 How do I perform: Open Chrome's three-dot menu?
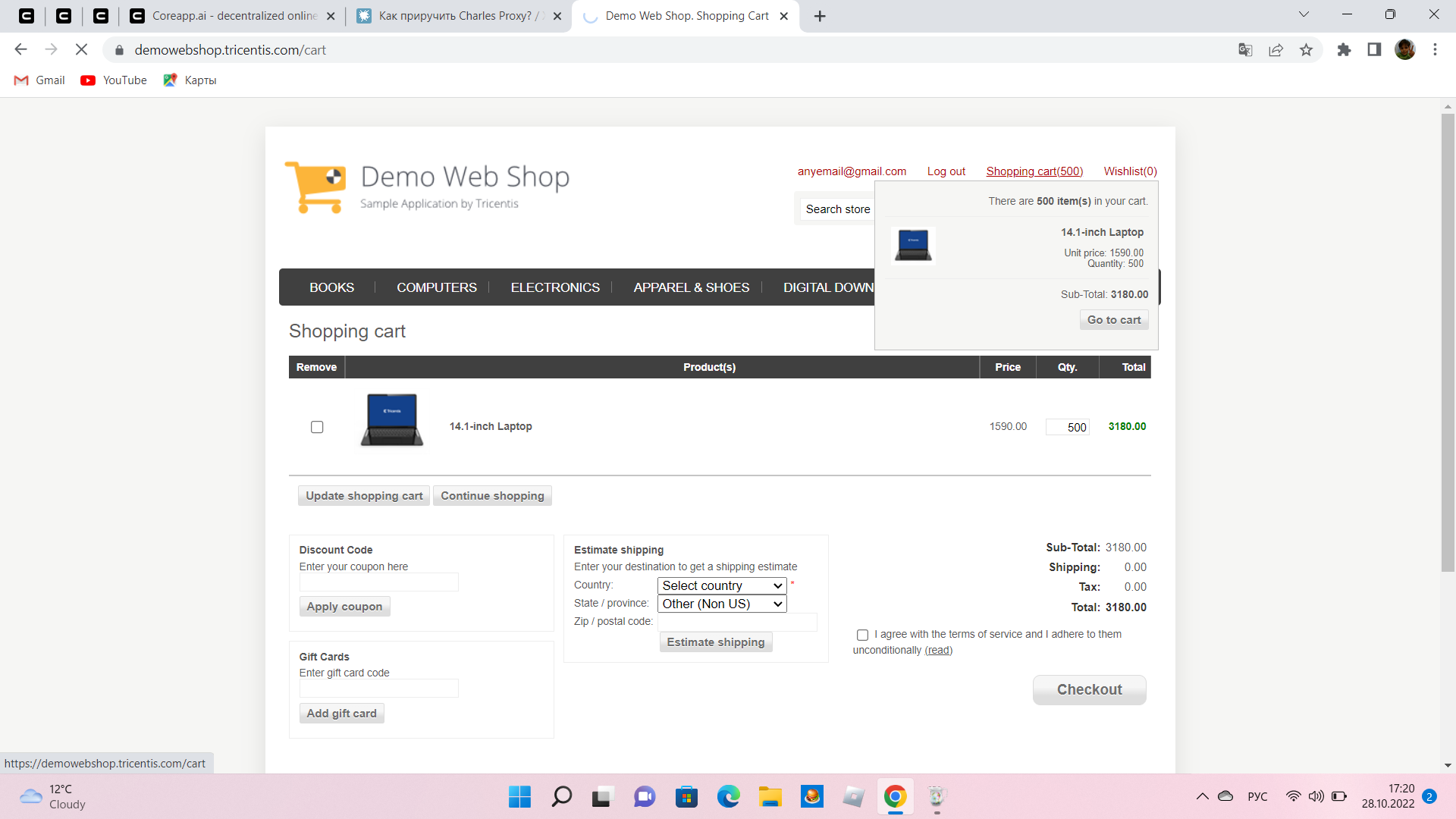1435,50
